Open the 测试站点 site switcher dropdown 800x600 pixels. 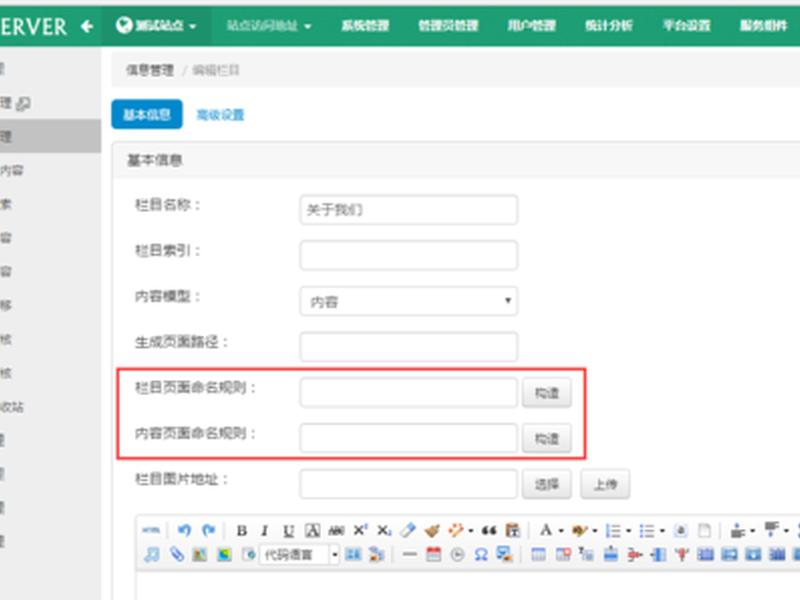click(x=156, y=26)
